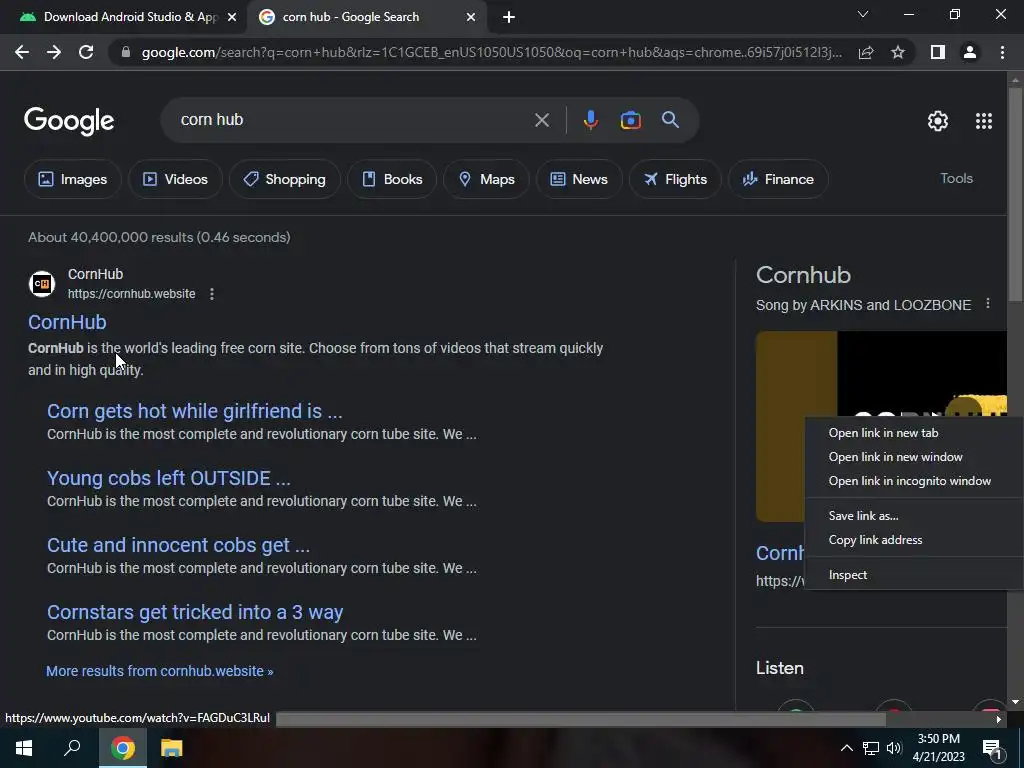The height and width of the screenshot is (768, 1024).
Task: Clear the search box with the X icon
Action: pyautogui.click(x=541, y=120)
